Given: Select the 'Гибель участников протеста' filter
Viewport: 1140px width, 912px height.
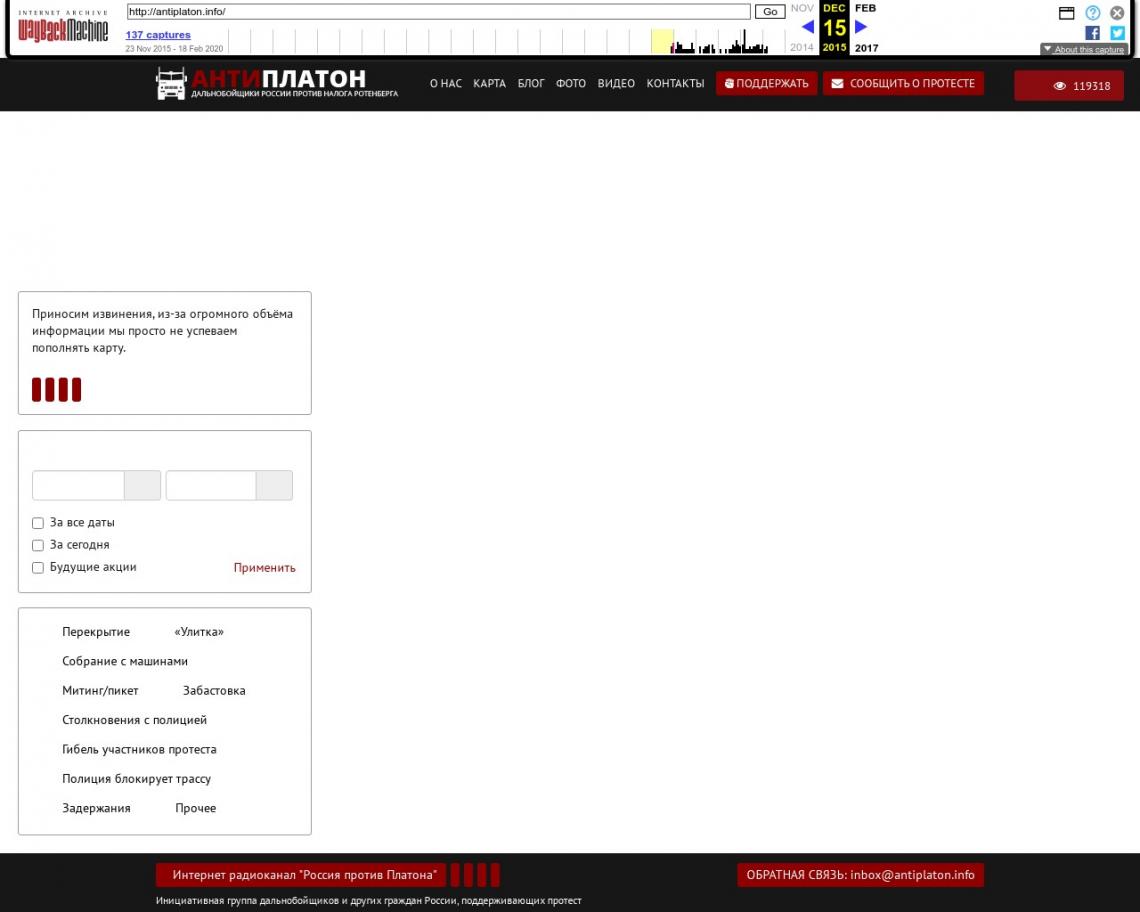Looking at the screenshot, I should point(140,749).
